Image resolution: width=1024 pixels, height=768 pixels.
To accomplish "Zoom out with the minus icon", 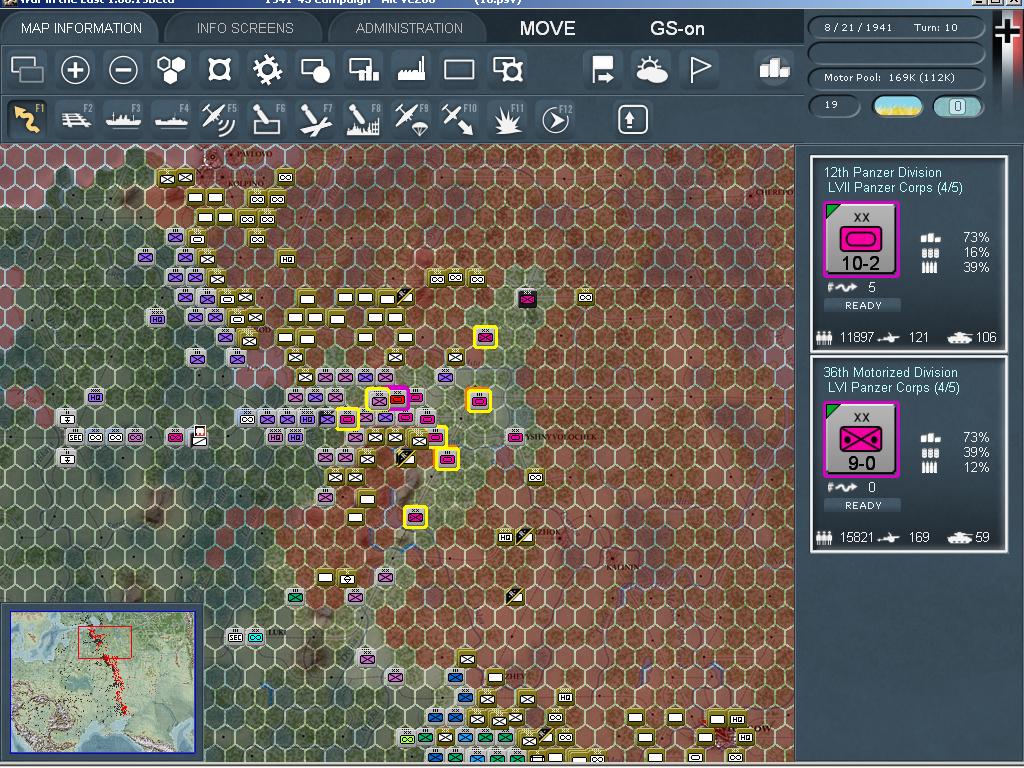I will click(x=123, y=70).
